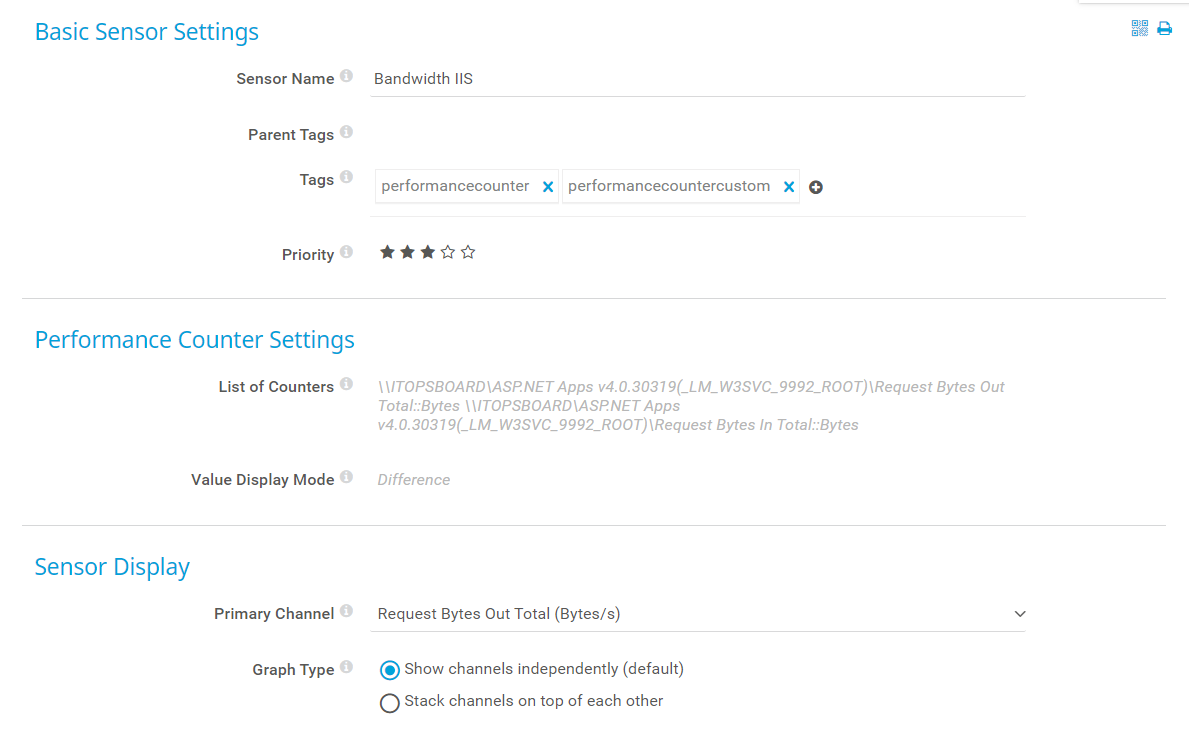
Task: Select Show channels independently option
Action: [x=390, y=670]
